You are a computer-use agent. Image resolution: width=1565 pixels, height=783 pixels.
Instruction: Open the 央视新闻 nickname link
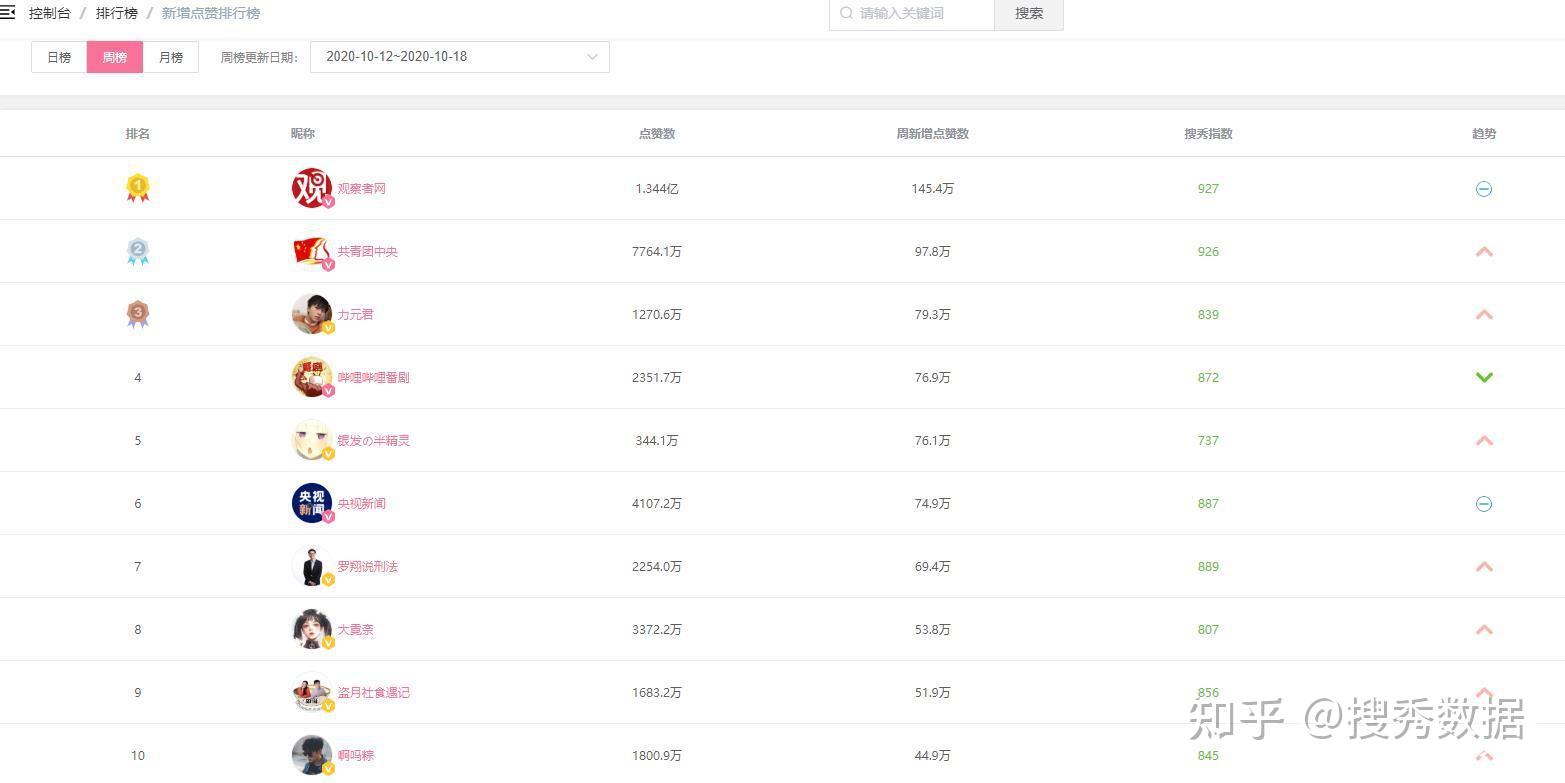(x=361, y=503)
